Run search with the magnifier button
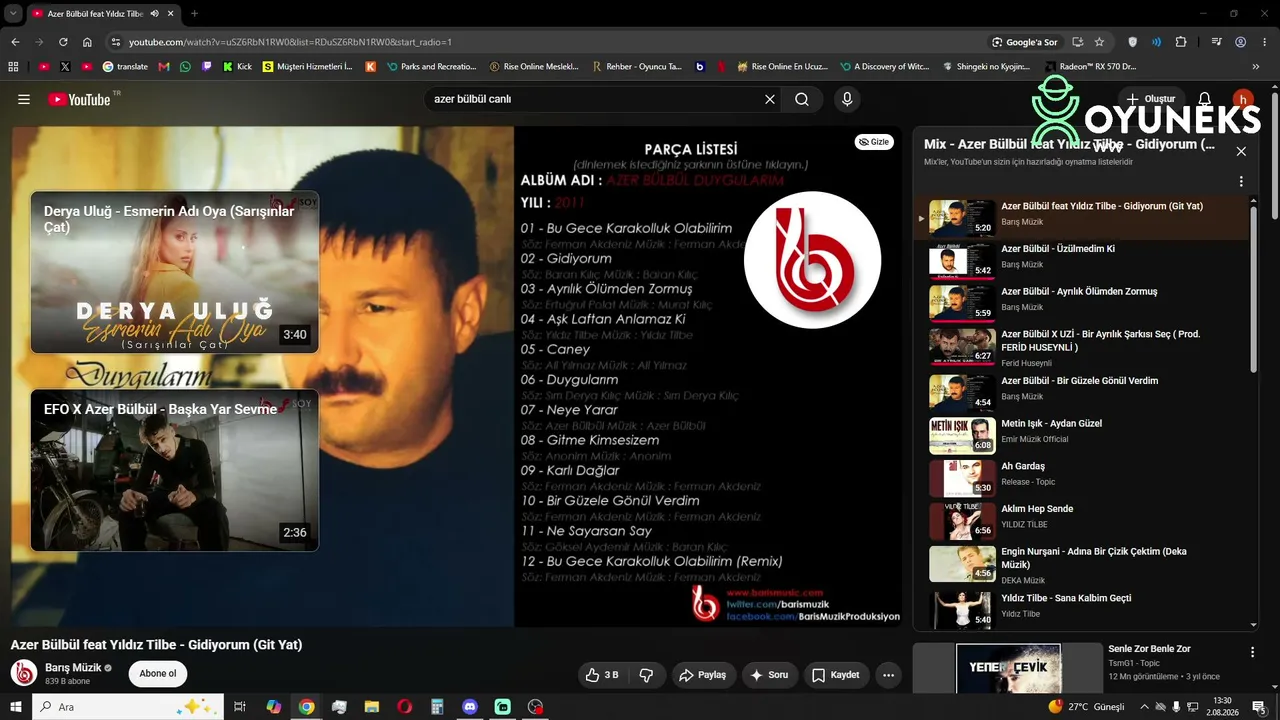 tap(802, 99)
